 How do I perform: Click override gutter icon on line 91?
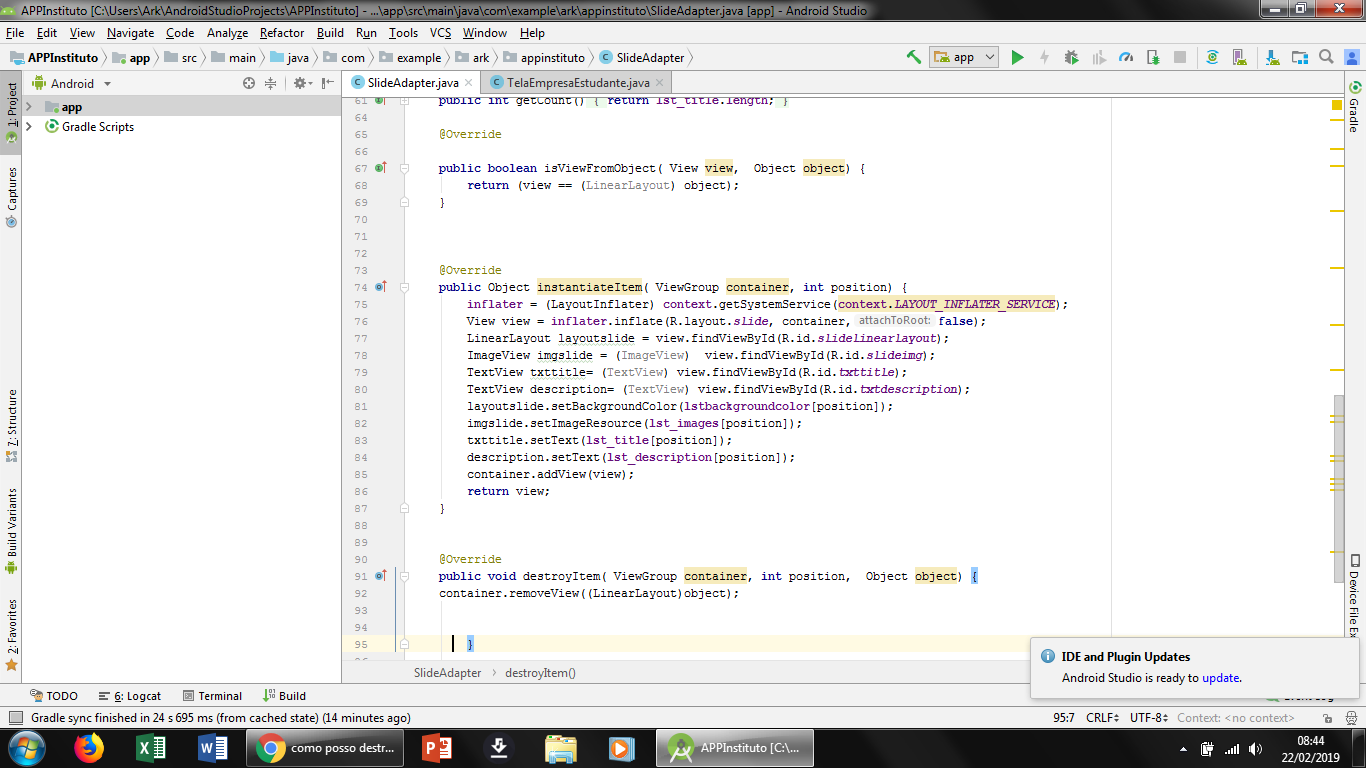380,576
